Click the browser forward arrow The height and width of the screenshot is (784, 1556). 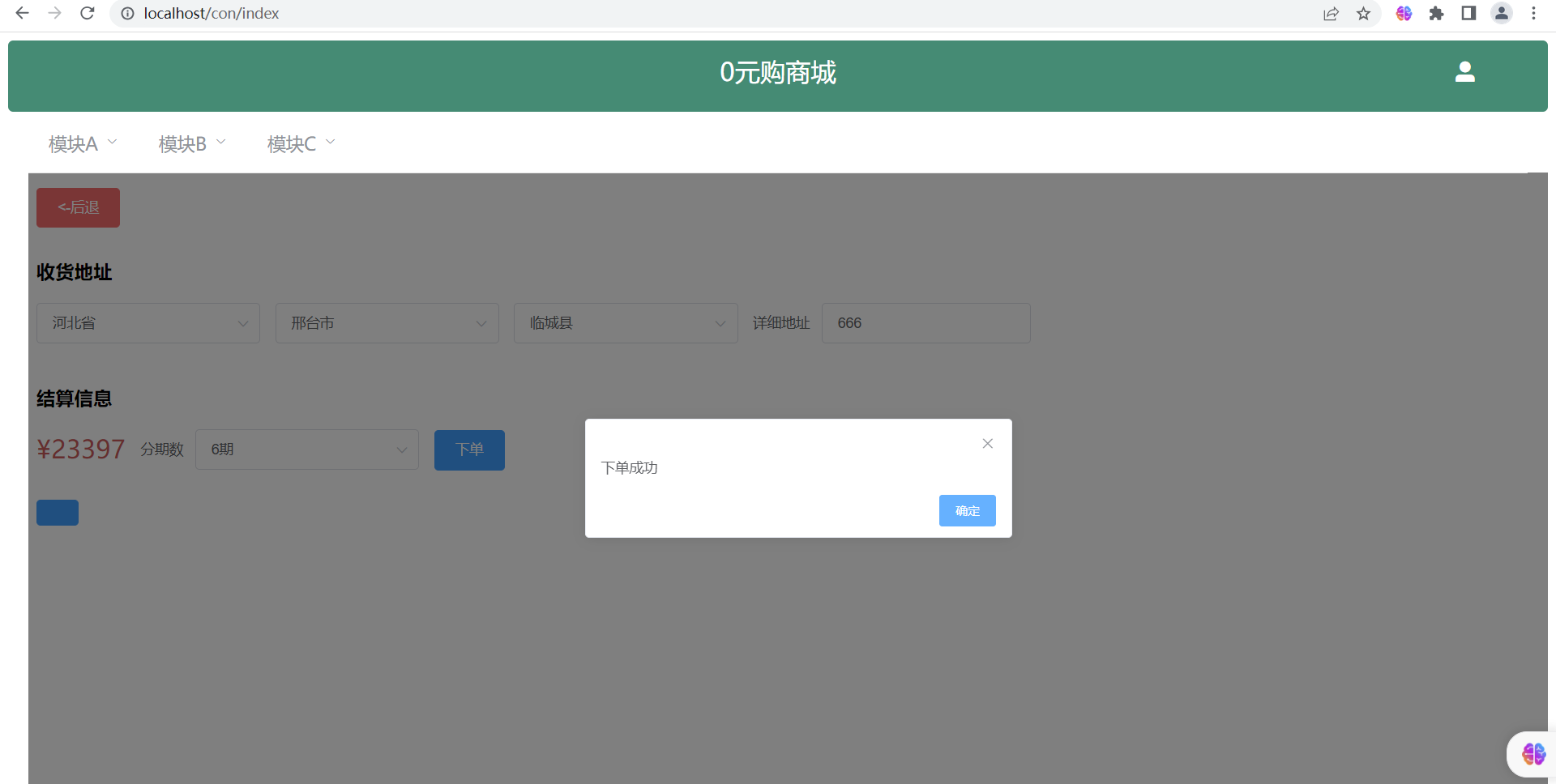(54, 13)
